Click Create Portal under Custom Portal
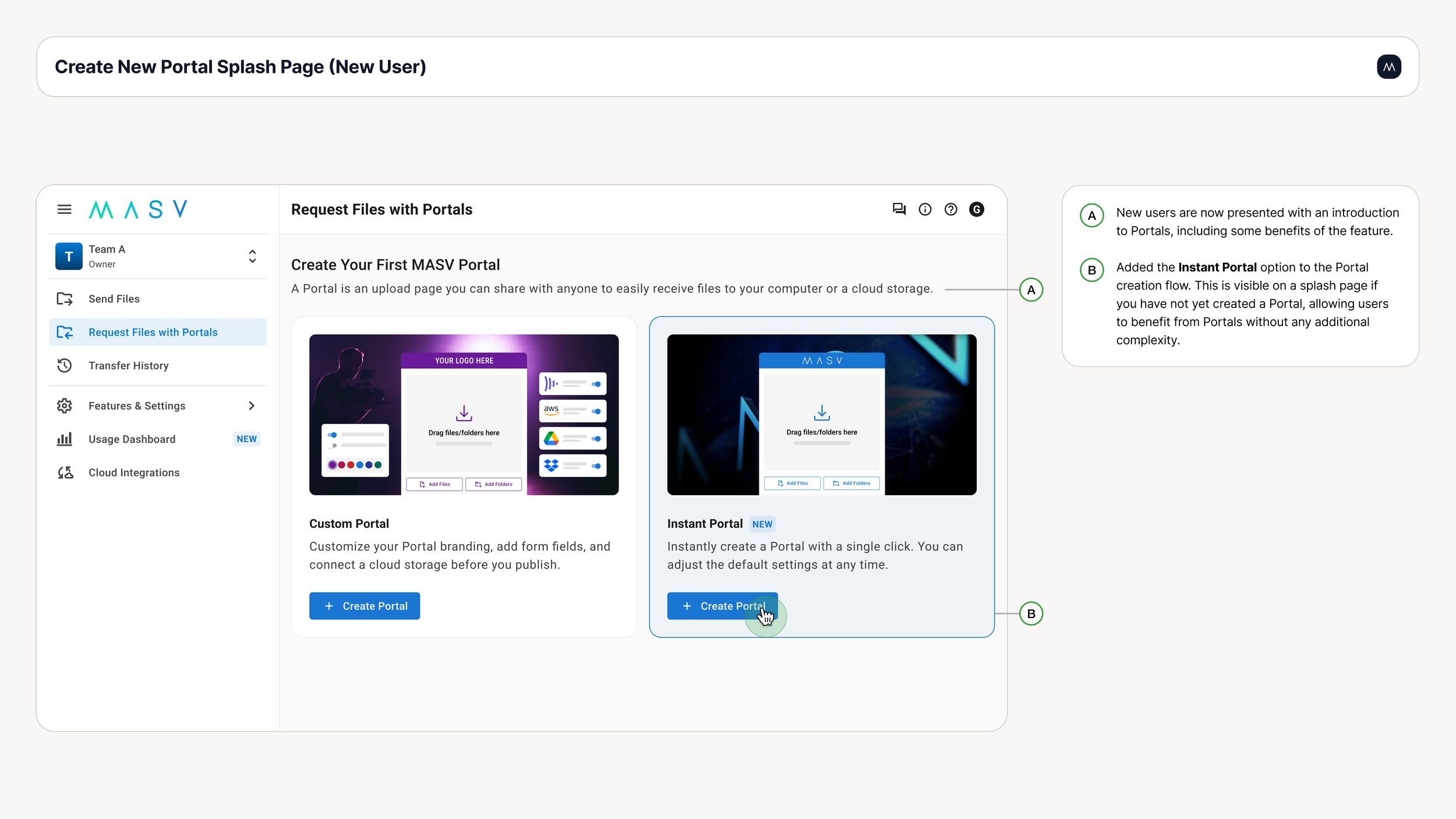Image resolution: width=1456 pixels, height=819 pixels. (x=365, y=606)
